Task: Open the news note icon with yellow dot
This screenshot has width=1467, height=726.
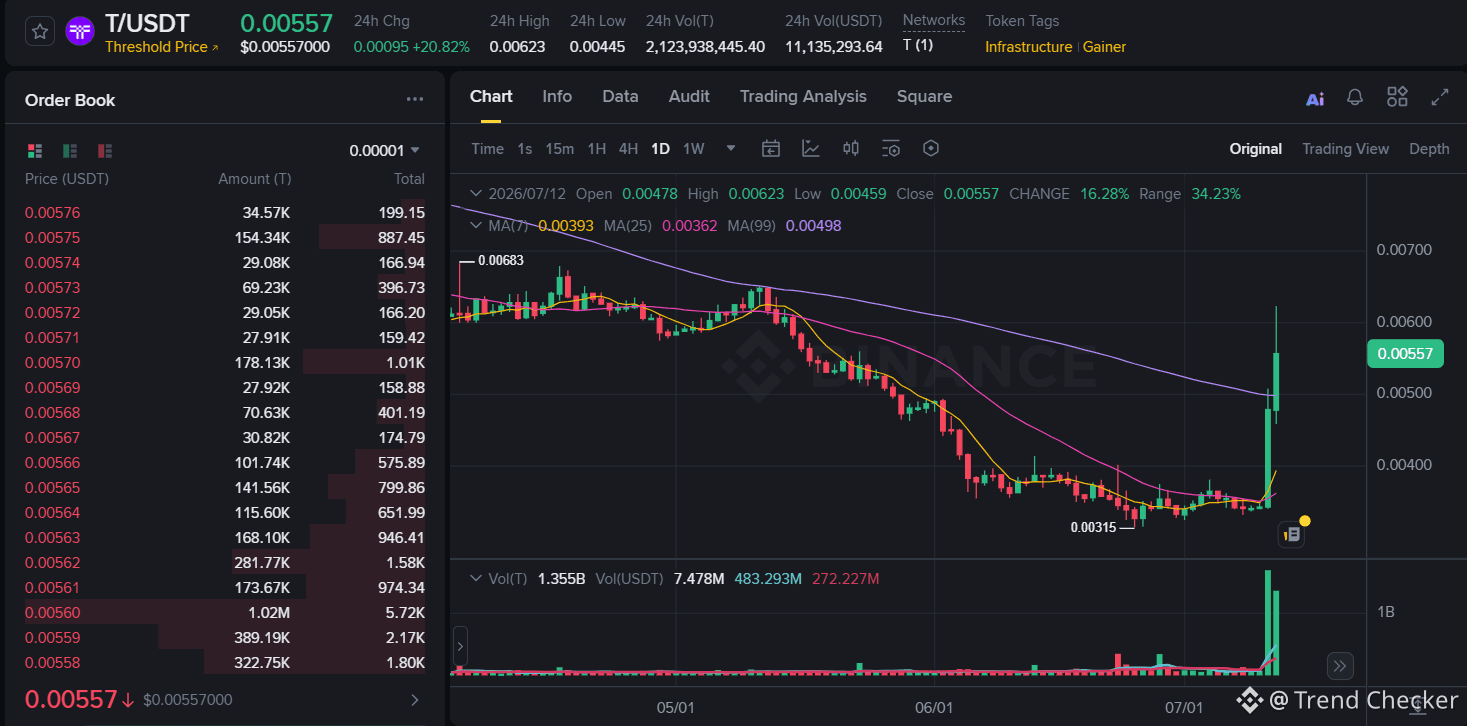Action: 1292,535
